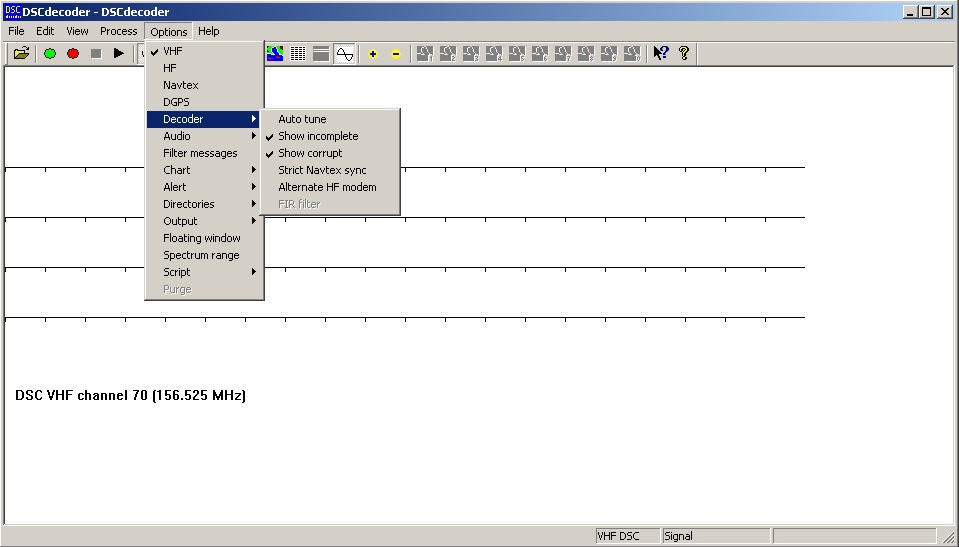The image size is (959, 547).
Task: Run script button number 9
Action: tap(609, 54)
